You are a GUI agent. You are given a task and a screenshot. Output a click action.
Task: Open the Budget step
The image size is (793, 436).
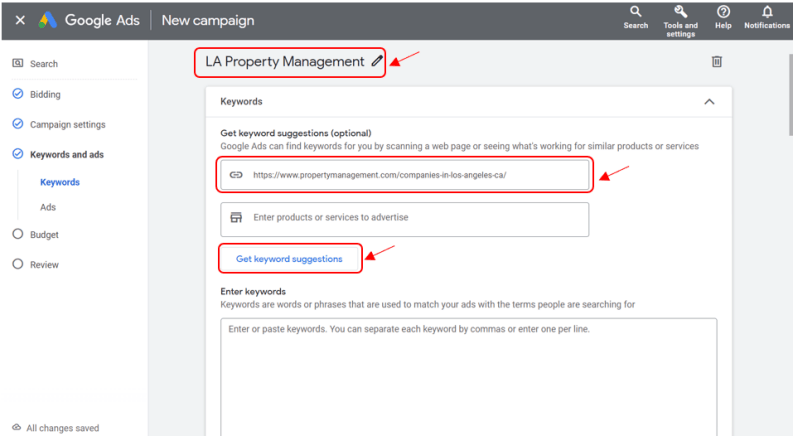point(44,234)
